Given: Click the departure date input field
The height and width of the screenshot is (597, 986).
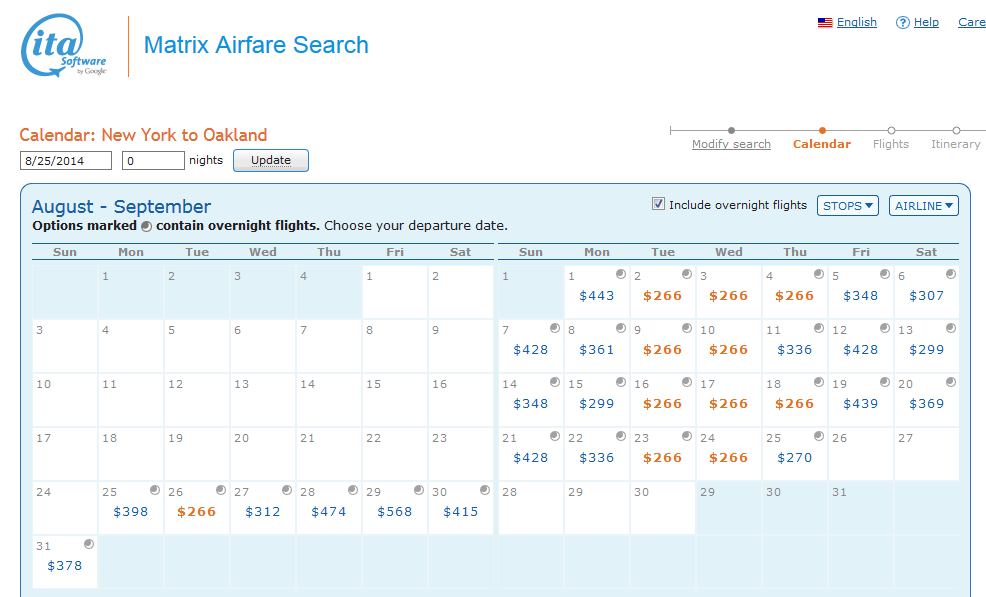Looking at the screenshot, I should pyautogui.click(x=65, y=160).
